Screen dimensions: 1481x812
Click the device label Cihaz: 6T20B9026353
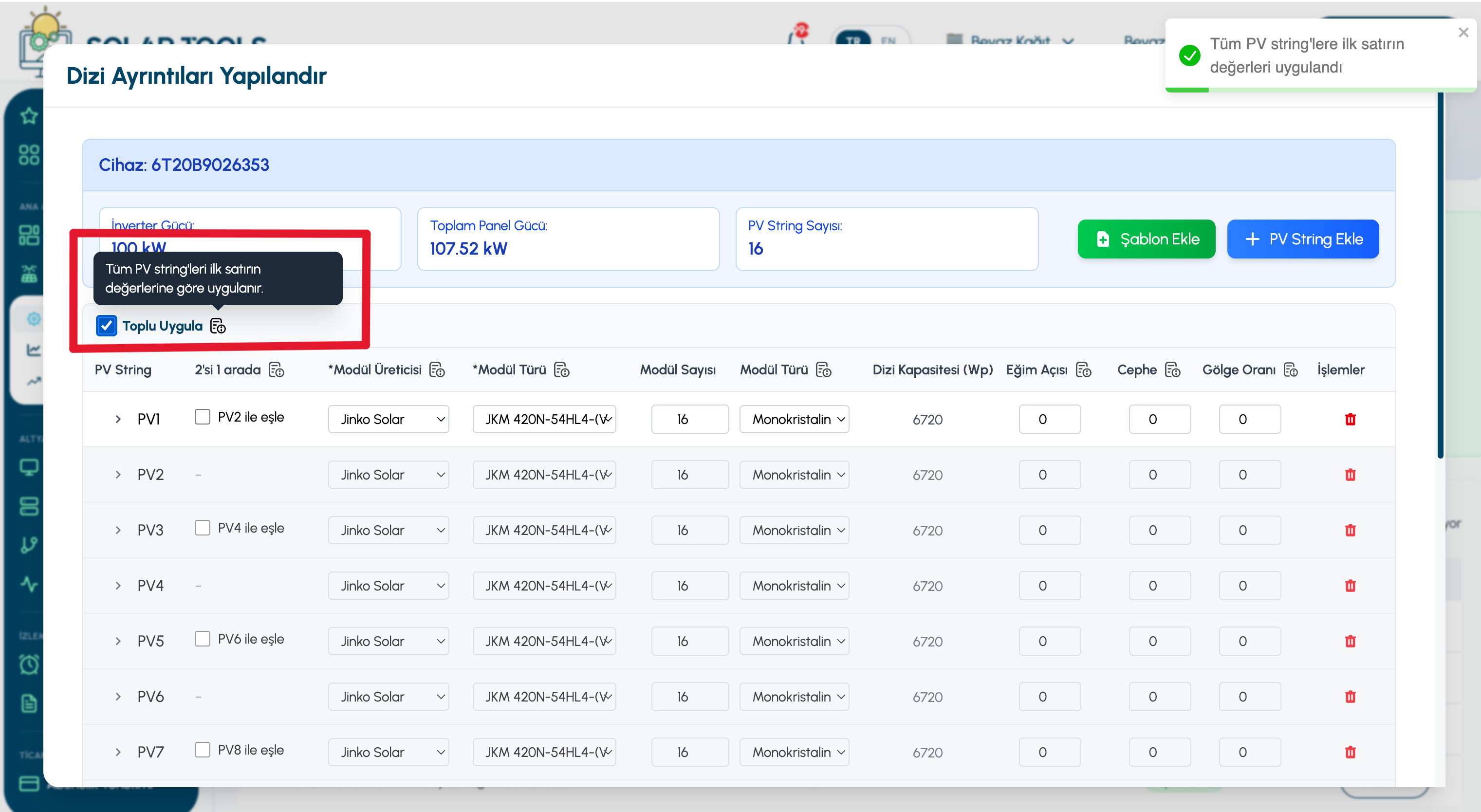click(x=184, y=165)
